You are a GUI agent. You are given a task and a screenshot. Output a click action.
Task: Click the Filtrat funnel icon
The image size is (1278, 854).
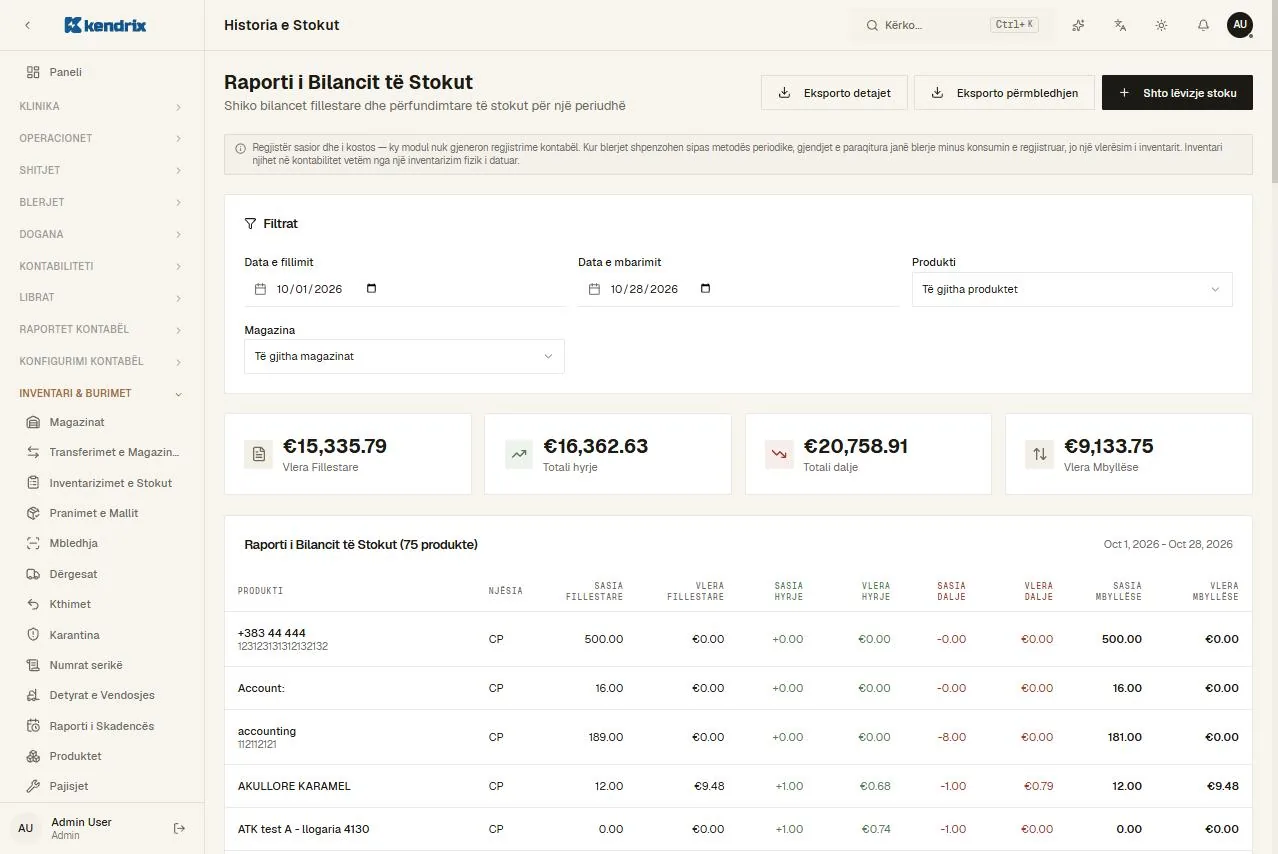coord(251,224)
